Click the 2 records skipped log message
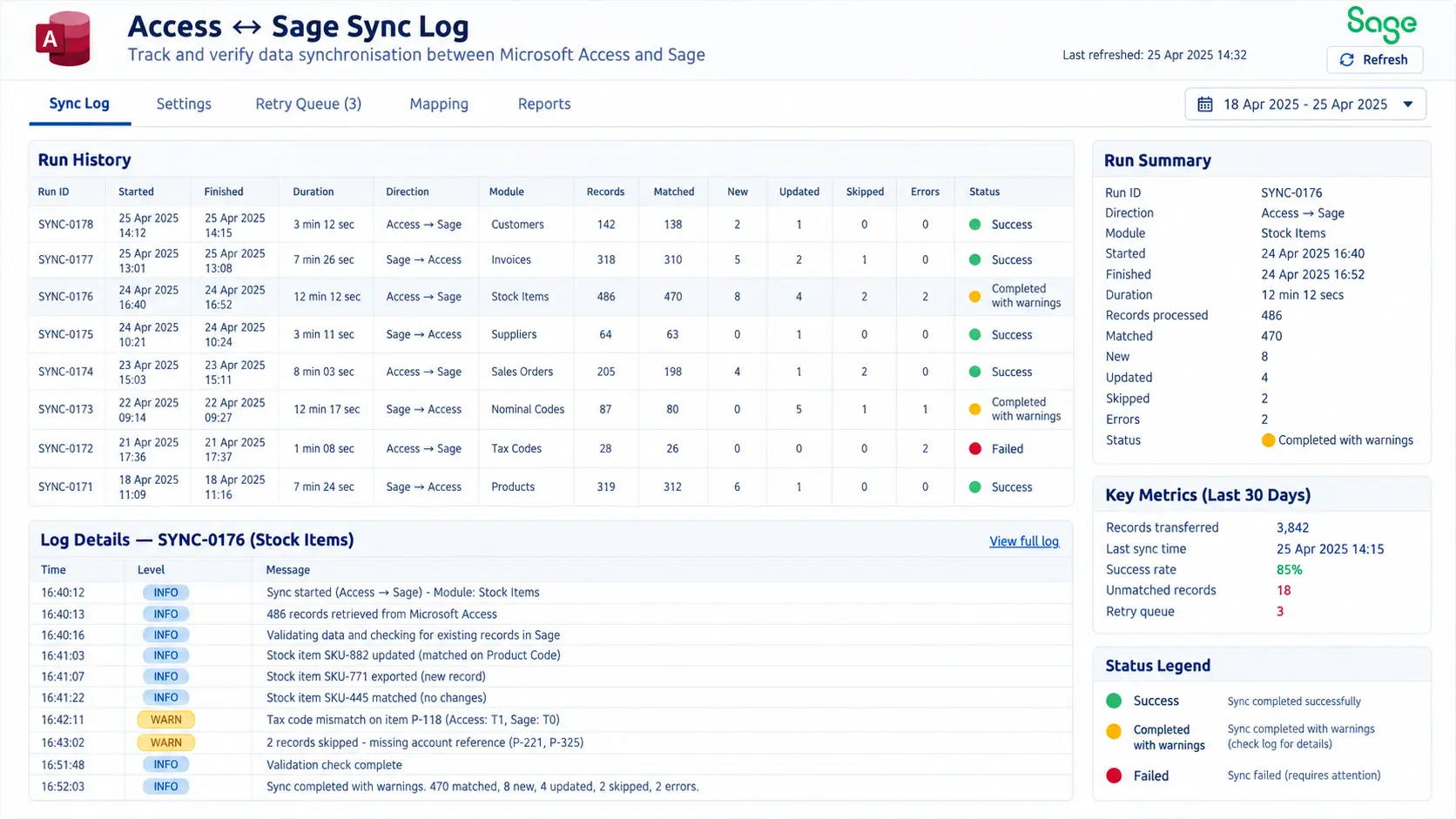The width and height of the screenshot is (1456, 819). [425, 742]
